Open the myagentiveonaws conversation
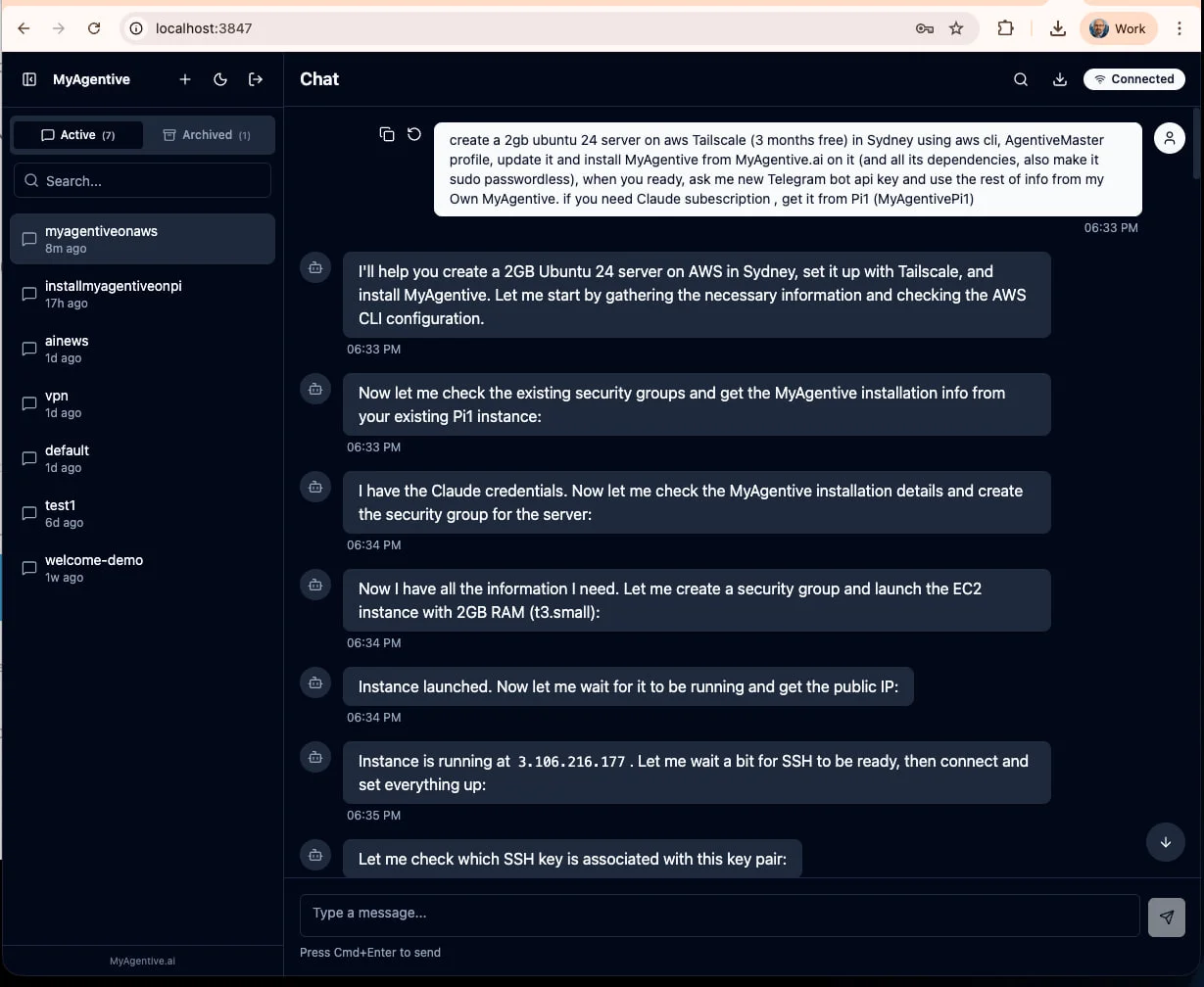This screenshot has height=987, width=1204. point(142,238)
